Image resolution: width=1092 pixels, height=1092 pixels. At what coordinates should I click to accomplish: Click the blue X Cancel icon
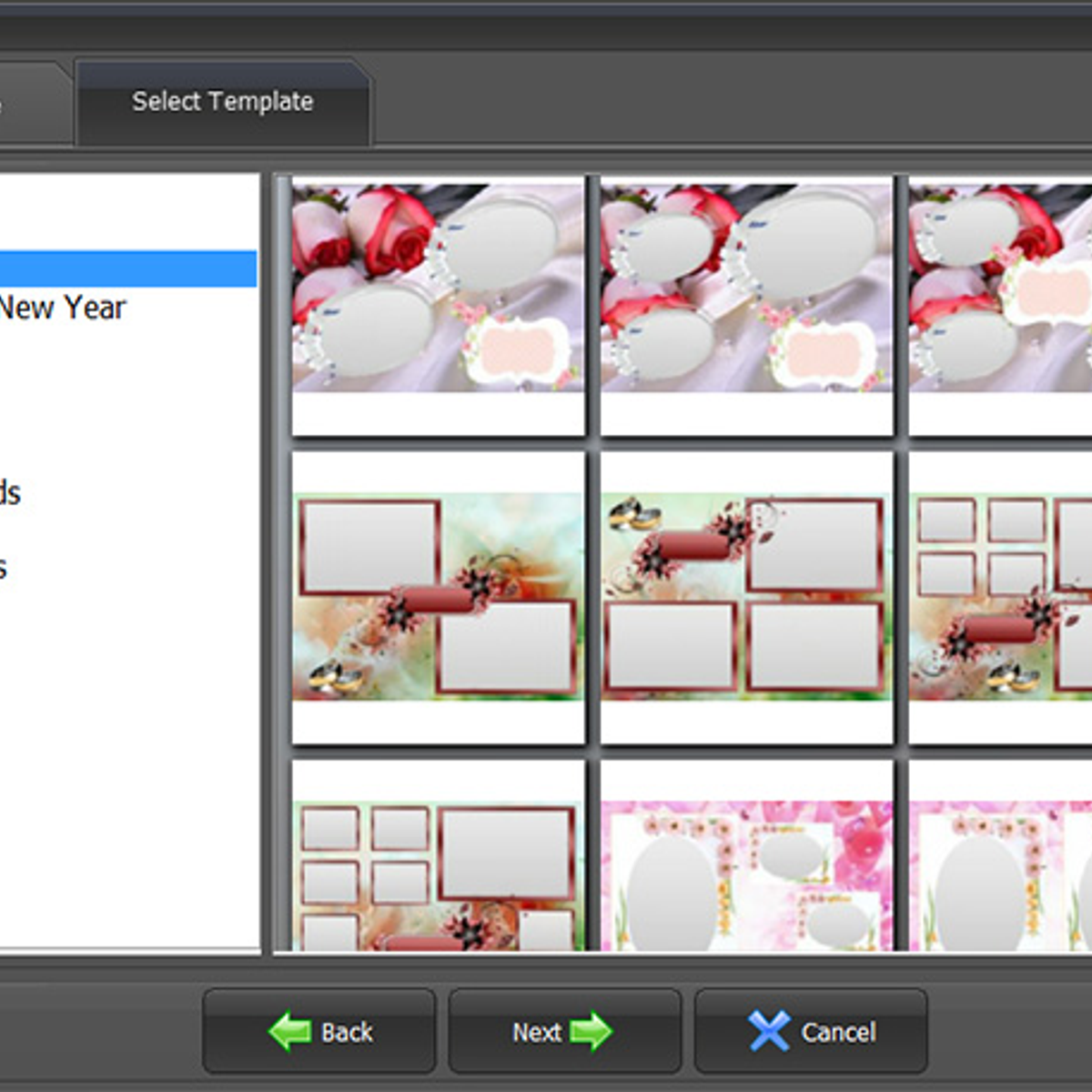[x=769, y=1031]
